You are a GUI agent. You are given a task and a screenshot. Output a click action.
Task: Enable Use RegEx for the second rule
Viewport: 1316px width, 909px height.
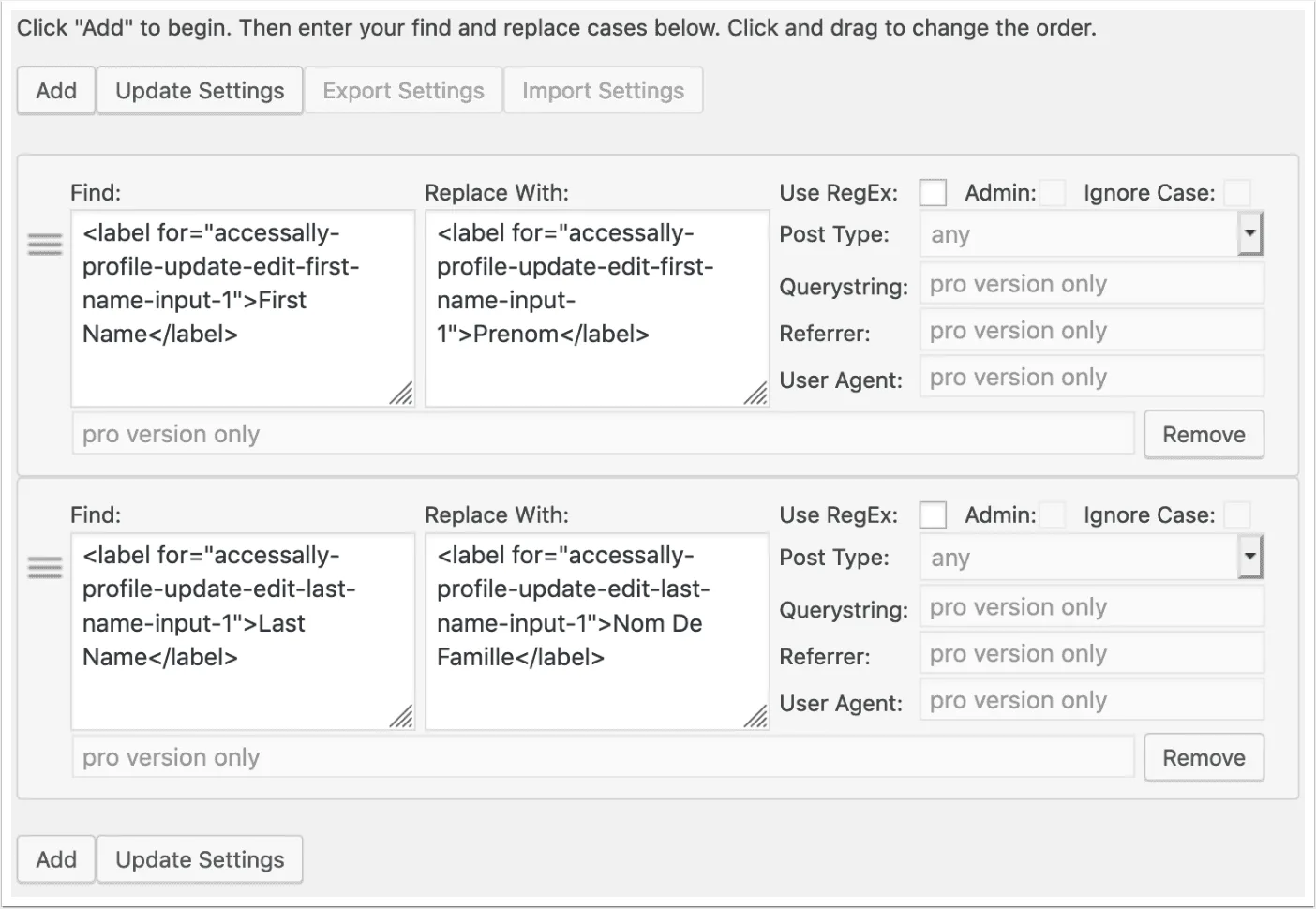tap(933, 515)
